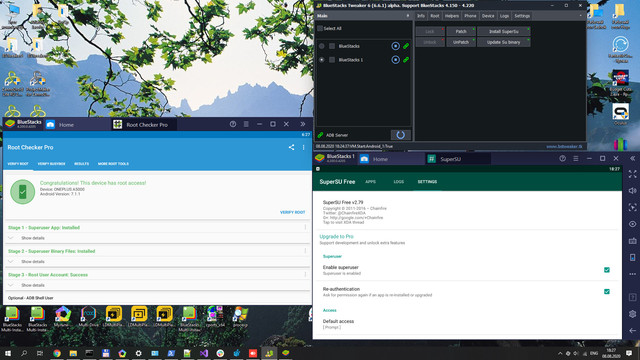Click Install SuperSu button
Image resolution: width=640 pixels, height=360 pixels.
click(504, 31)
